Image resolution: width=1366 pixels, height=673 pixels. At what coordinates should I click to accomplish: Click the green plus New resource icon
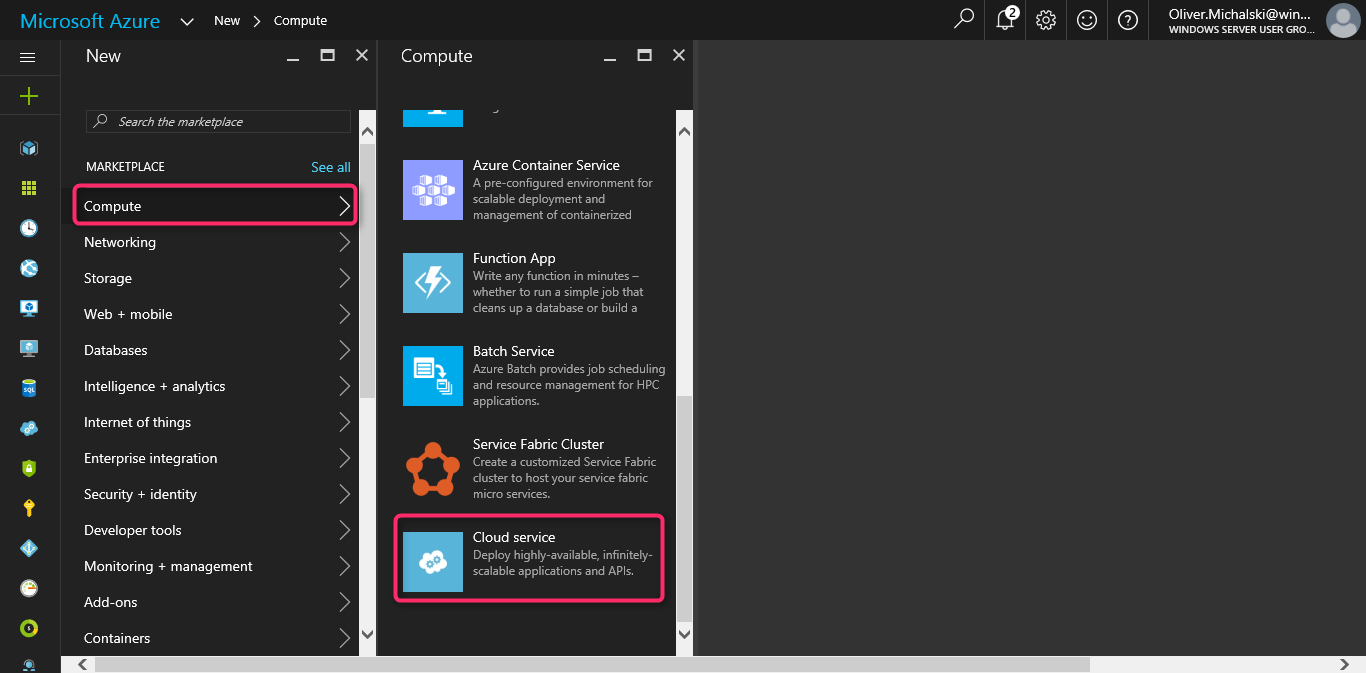[x=28, y=96]
